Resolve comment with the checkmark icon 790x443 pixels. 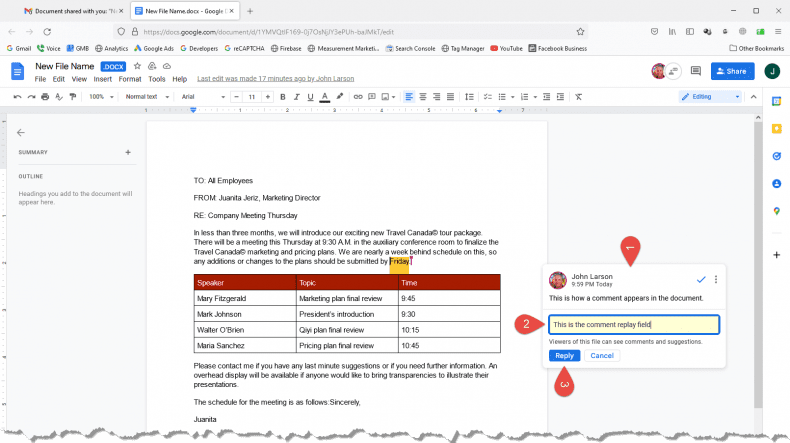point(701,279)
